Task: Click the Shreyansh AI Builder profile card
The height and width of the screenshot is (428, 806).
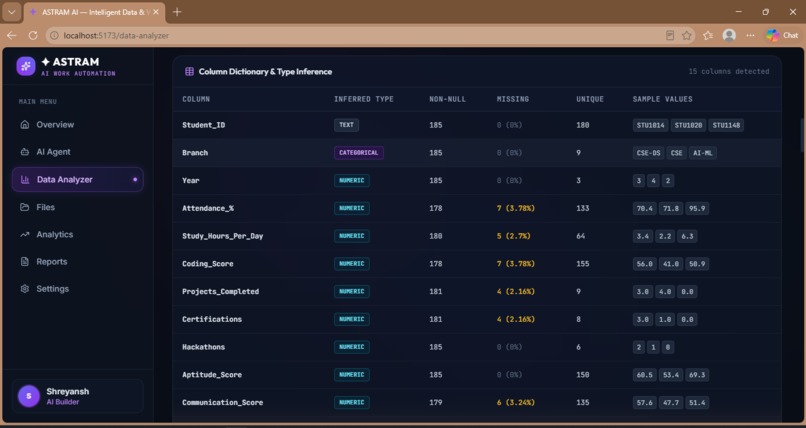Action: coord(78,396)
